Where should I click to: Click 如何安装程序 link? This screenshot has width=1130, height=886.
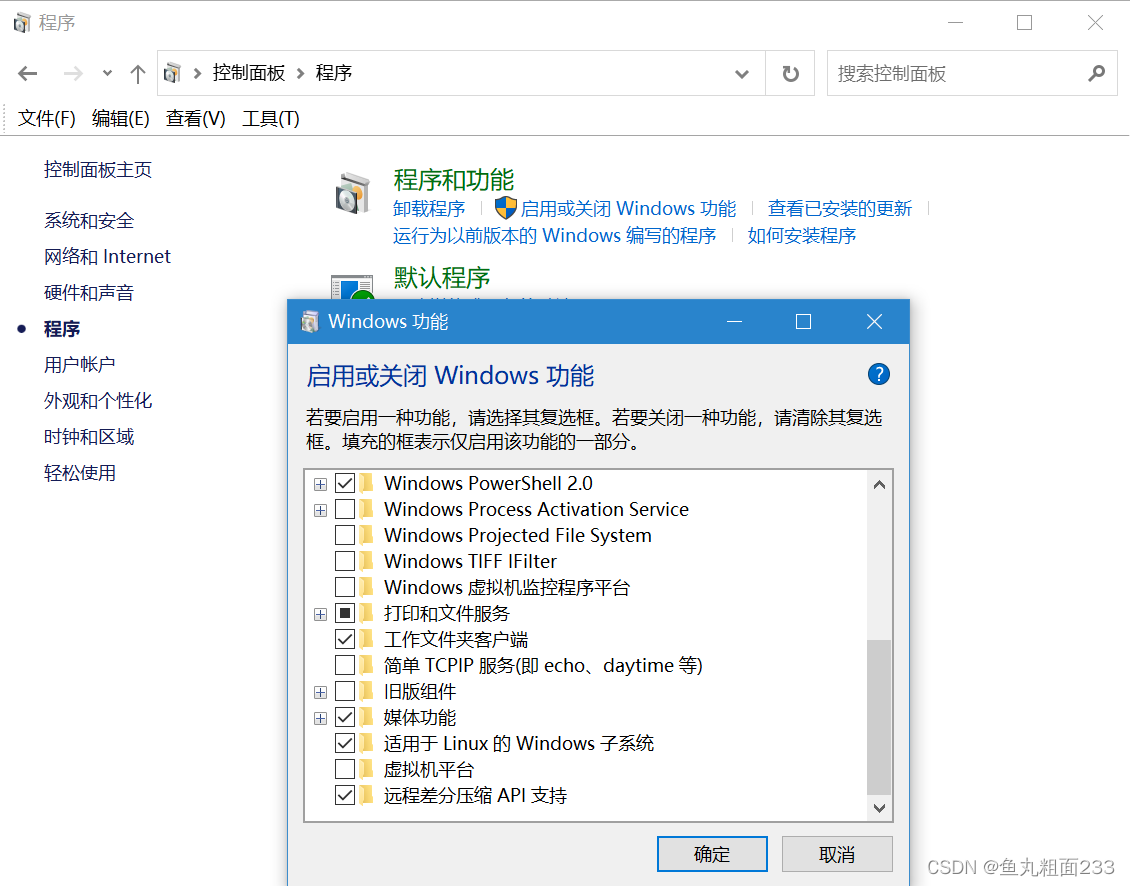pyautogui.click(x=801, y=236)
